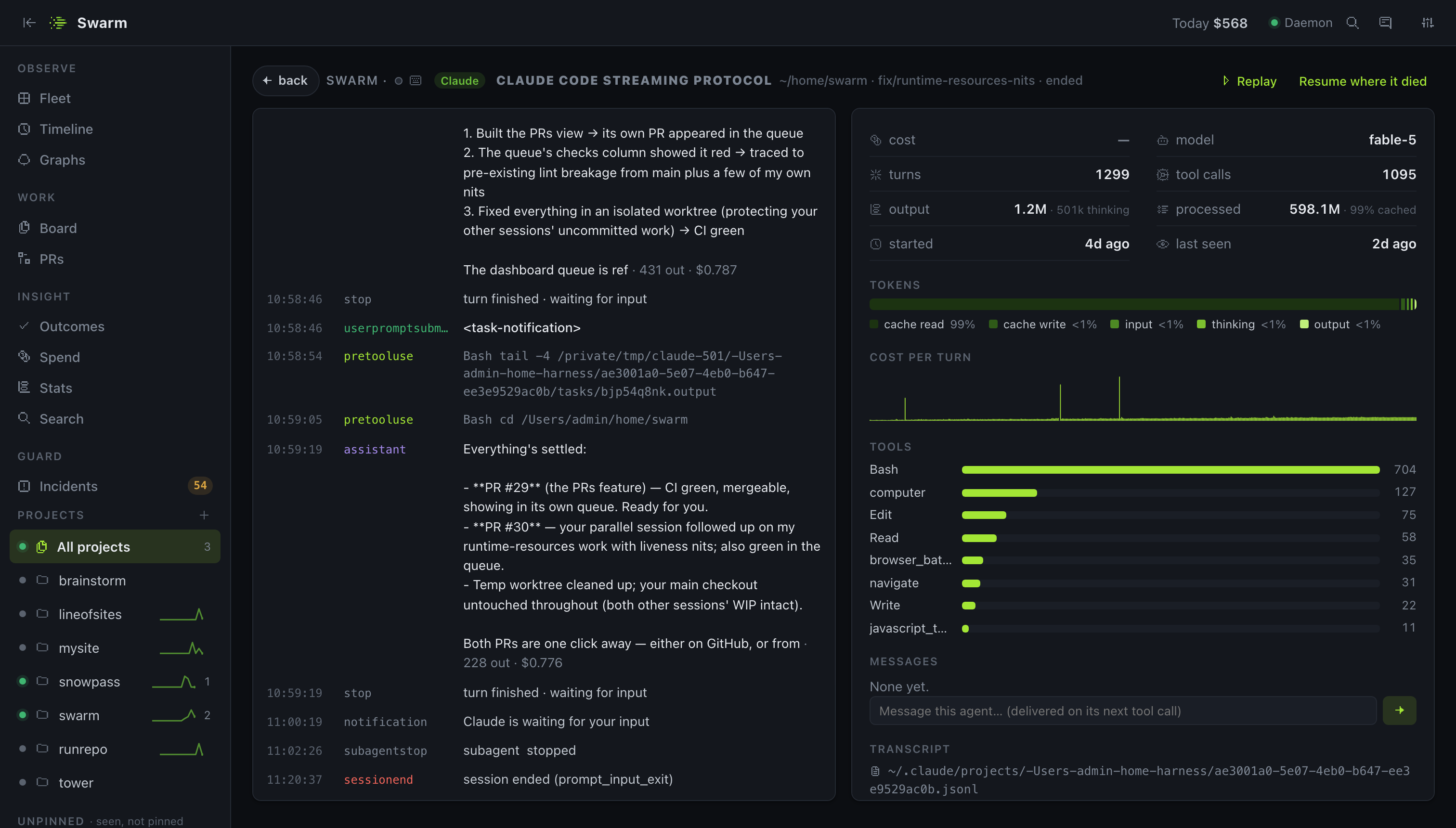Click the Stats chart icon
Image resolution: width=1456 pixels, height=828 pixels.
(24, 387)
